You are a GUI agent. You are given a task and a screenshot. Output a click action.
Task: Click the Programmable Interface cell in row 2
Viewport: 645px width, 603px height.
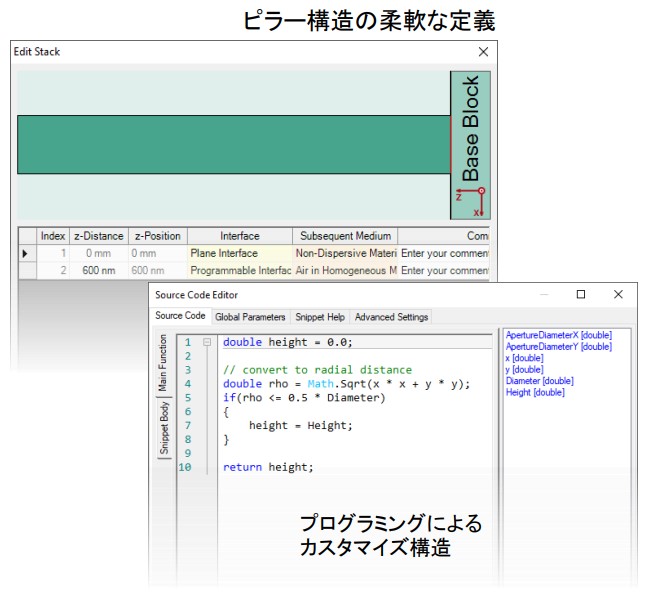[x=239, y=271]
